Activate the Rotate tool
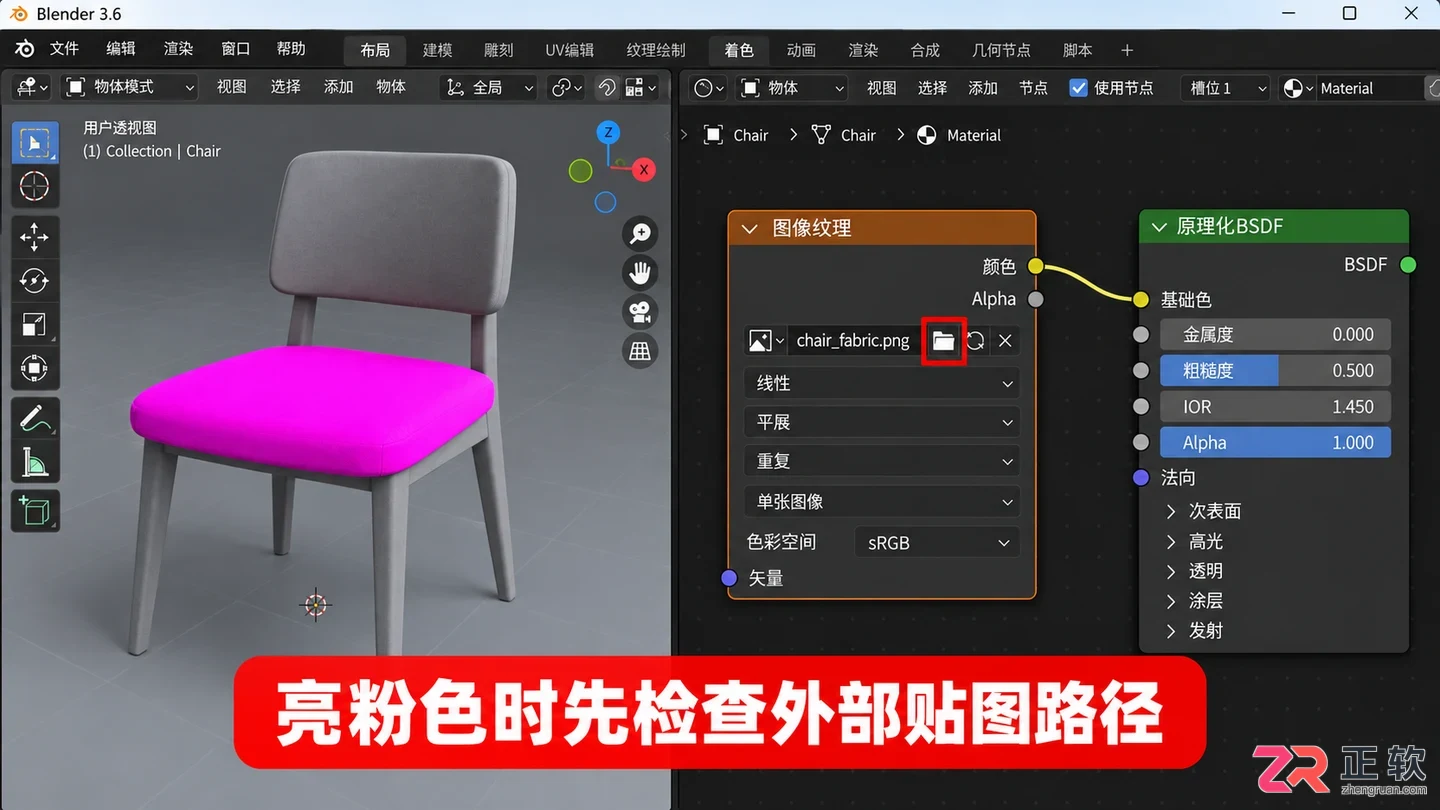 pos(34,281)
